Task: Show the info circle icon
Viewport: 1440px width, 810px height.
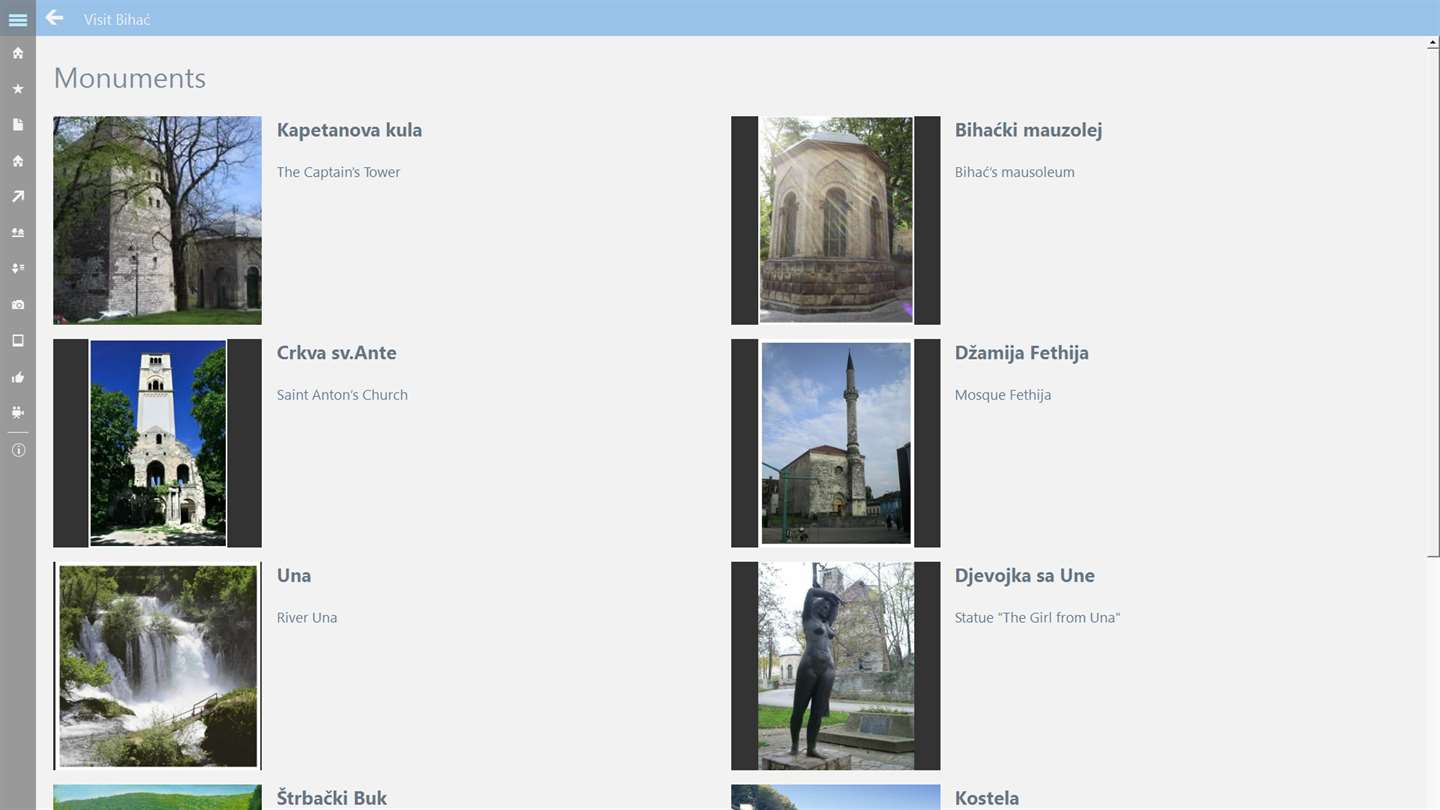Action: pyautogui.click(x=18, y=450)
